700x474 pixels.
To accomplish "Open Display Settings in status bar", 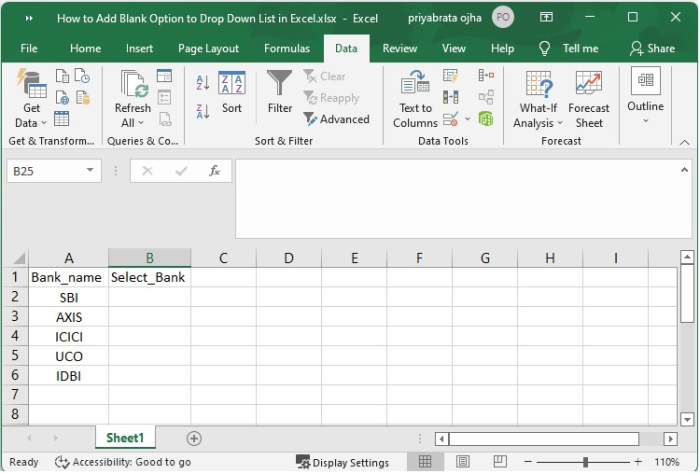I will pos(343,462).
